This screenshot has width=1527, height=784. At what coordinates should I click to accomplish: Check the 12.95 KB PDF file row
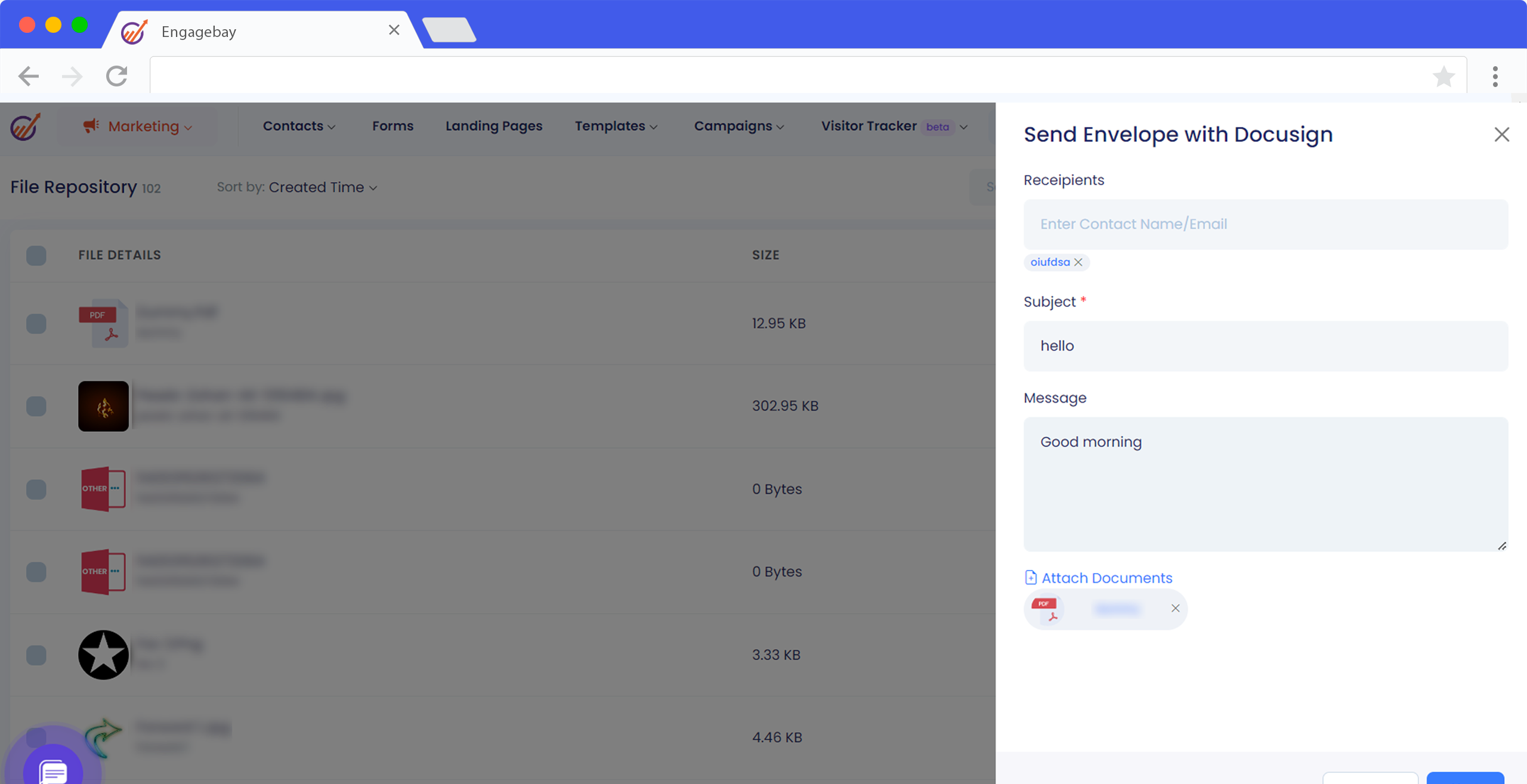[36, 323]
